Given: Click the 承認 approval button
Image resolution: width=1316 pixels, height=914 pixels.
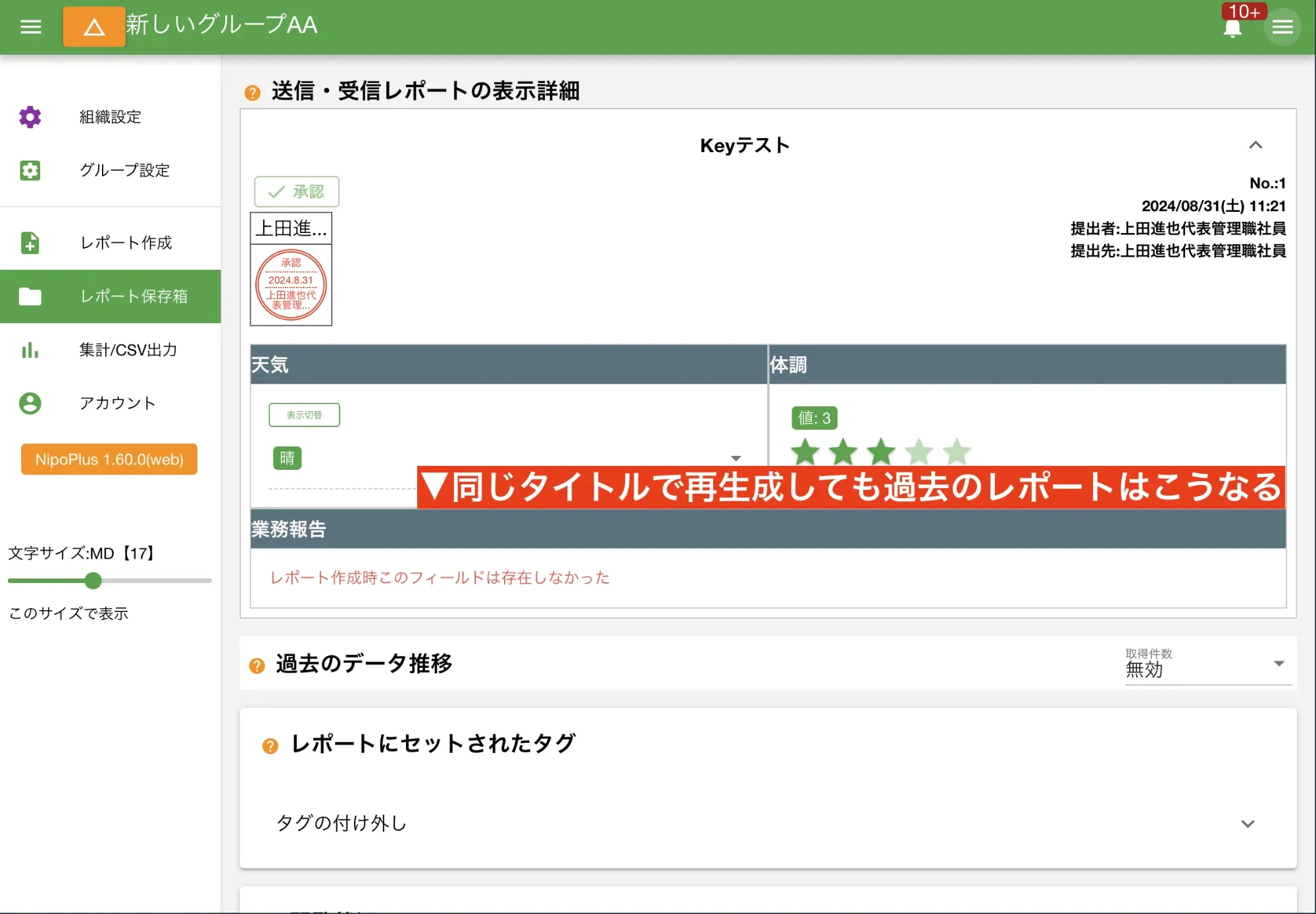Looking at the screenshot, I should 297,191.
